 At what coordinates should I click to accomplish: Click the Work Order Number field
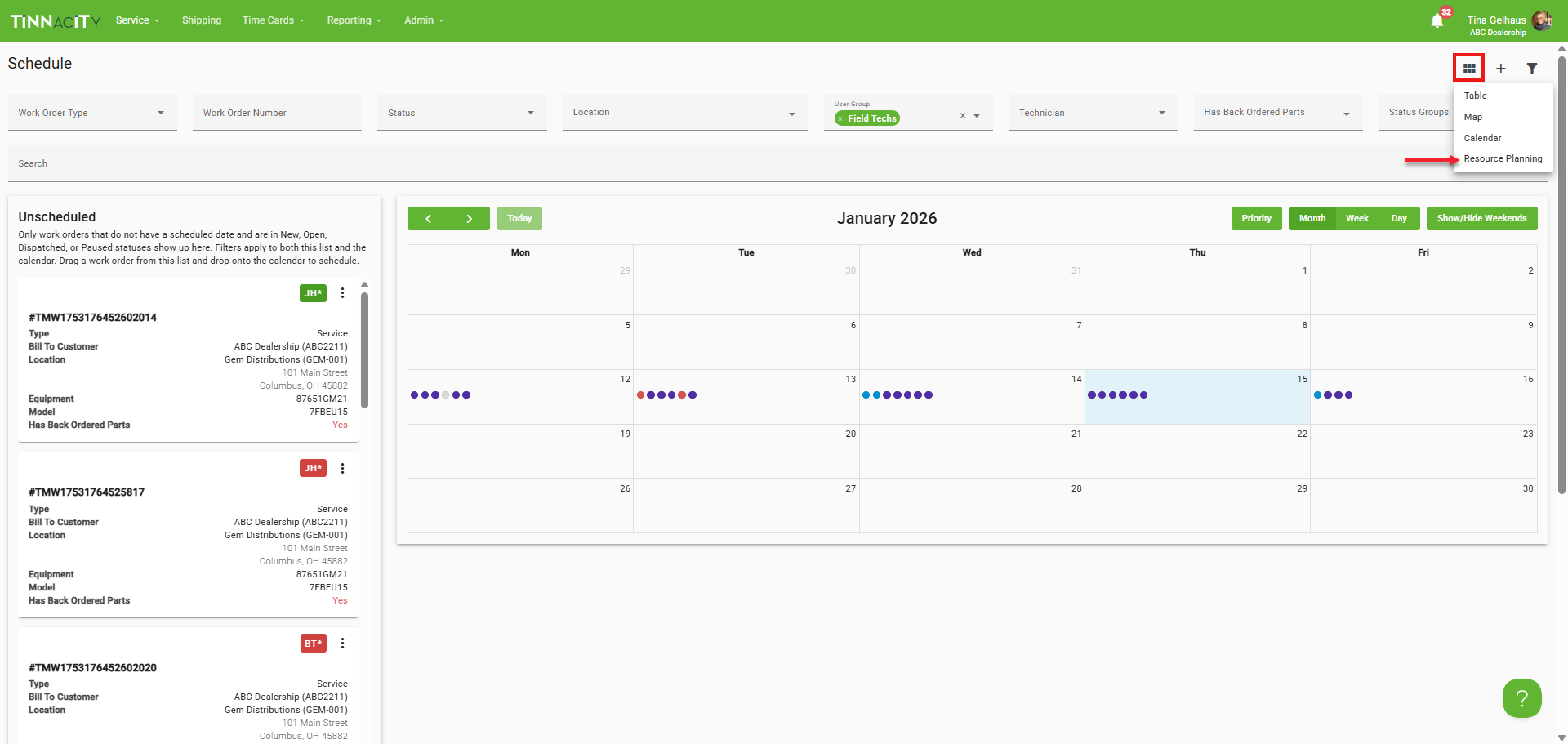pos(277,113)
